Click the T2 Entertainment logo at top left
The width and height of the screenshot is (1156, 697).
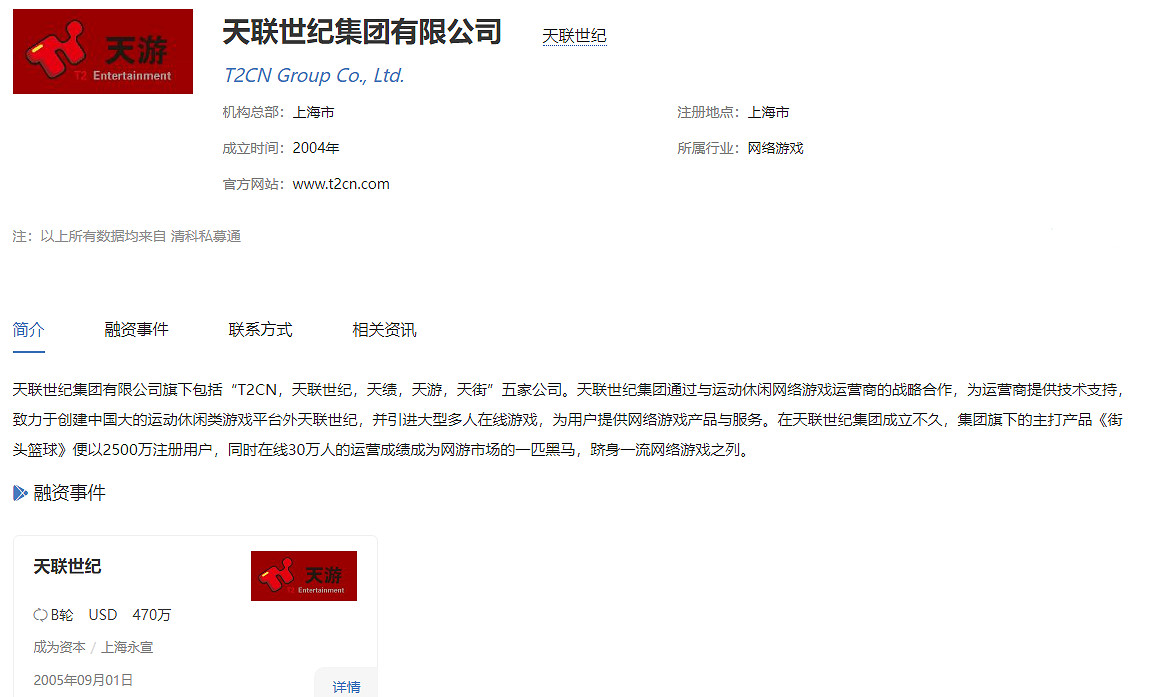point(103,52)
